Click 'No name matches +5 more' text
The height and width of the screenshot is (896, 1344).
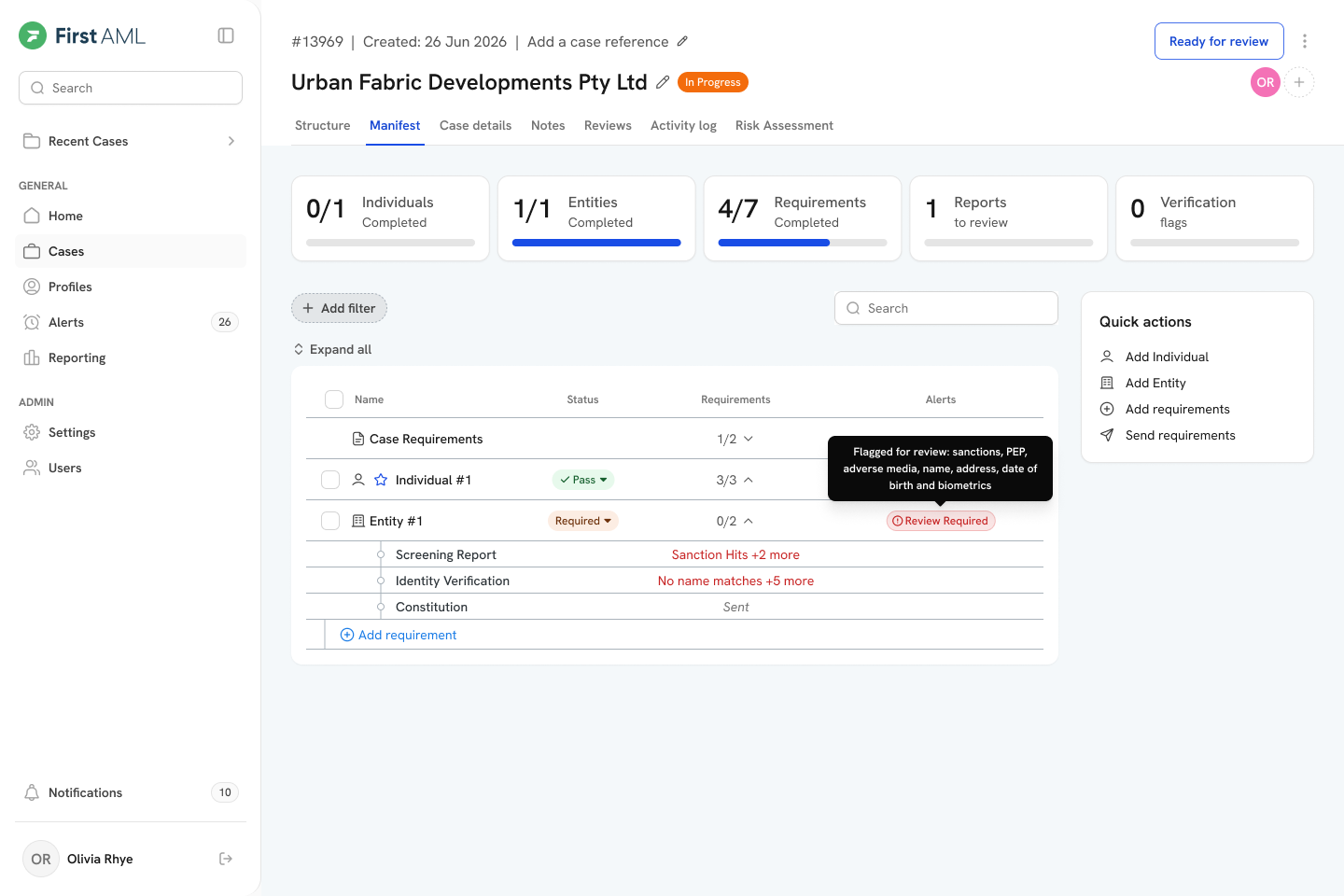[735, 581]
